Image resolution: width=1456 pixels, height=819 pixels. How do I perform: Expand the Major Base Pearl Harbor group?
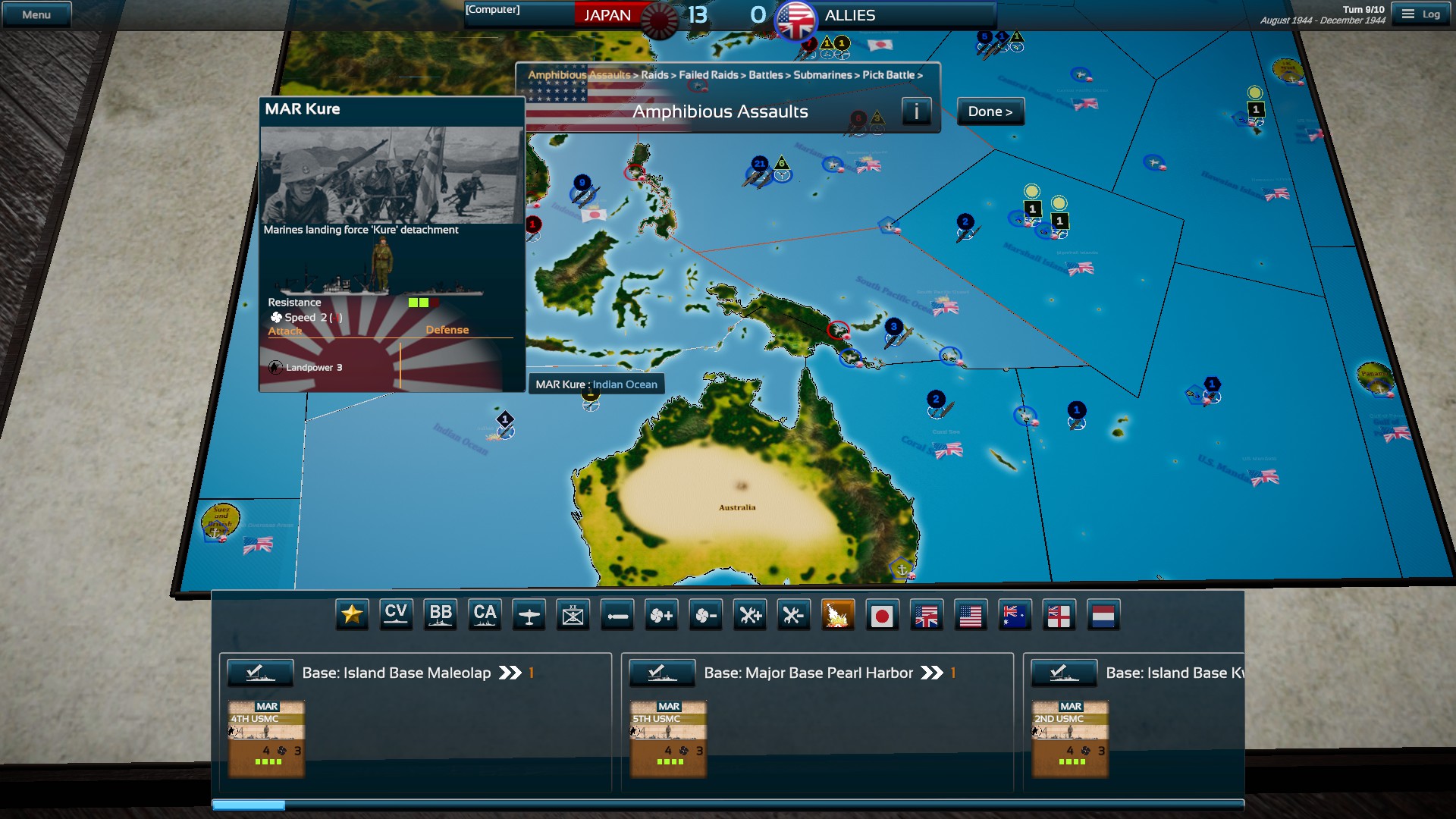point(931,673)
